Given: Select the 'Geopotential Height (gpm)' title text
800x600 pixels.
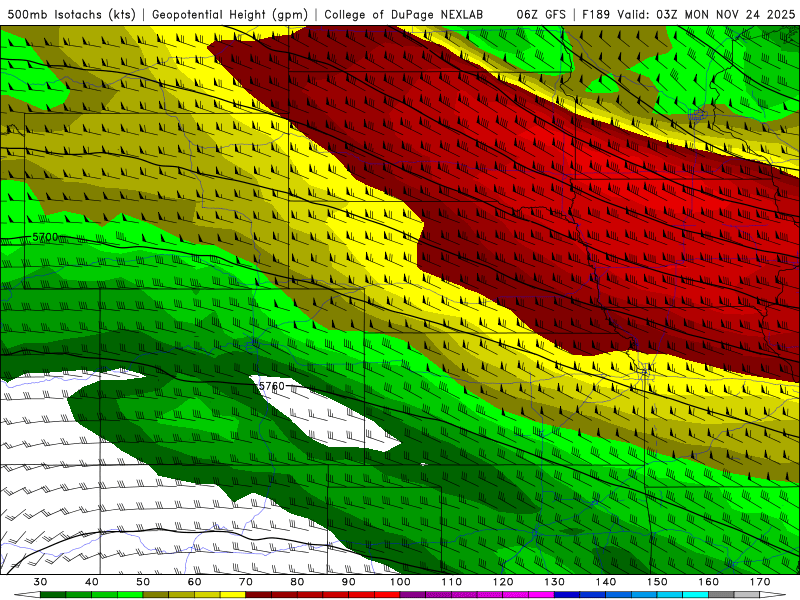Looking at the screenshot, I should tap(230, 14).
